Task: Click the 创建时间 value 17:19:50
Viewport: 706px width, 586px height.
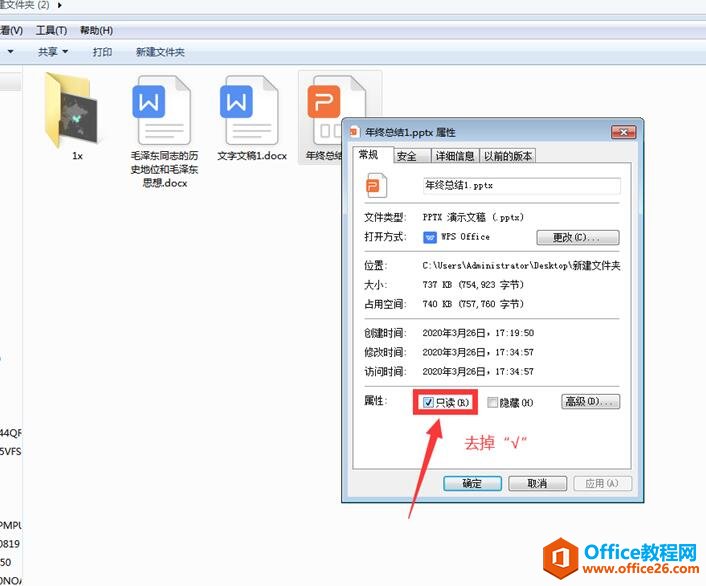Action: point(478,333)
